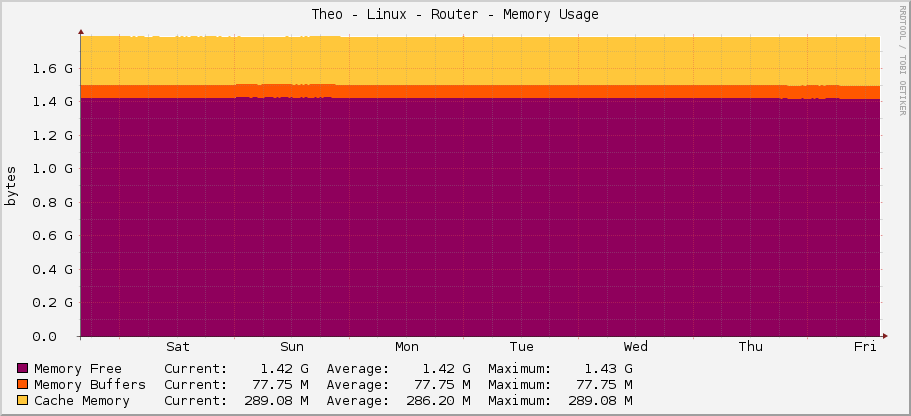Viewport: 911px width, 416px height.
Task: Click the 0.8 G y-axis label
Action: click(52, 202)
